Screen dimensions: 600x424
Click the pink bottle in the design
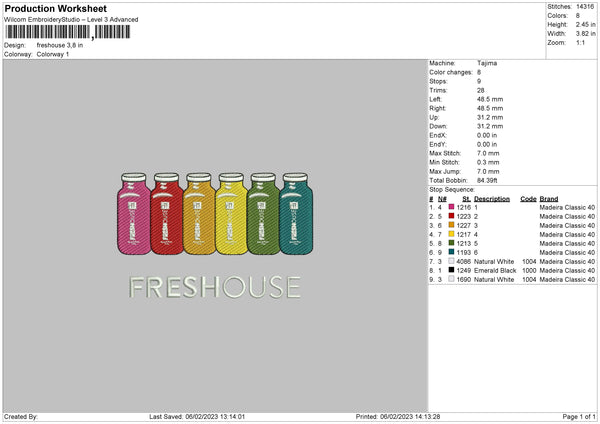coord(134,214)
